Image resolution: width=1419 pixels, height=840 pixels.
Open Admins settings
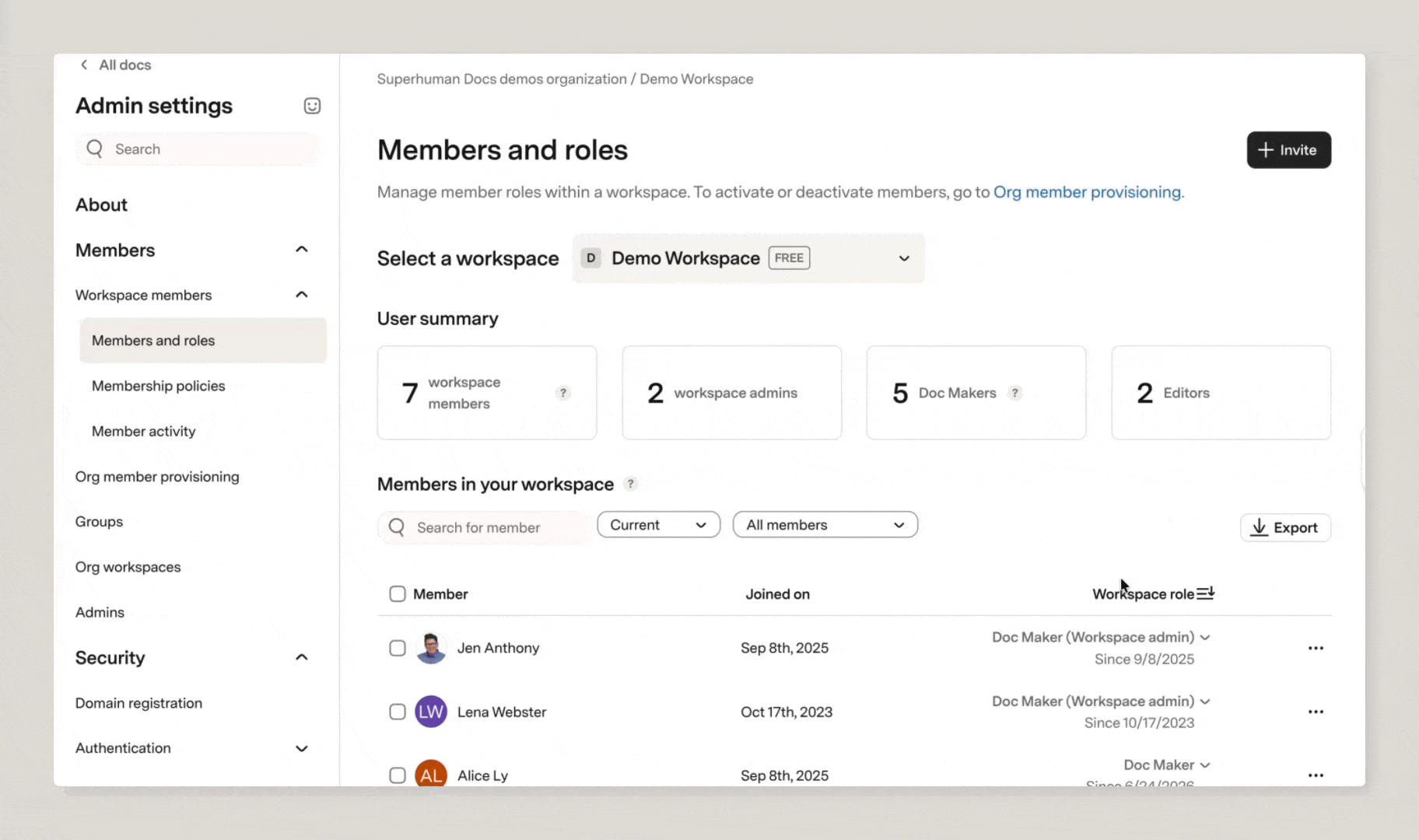point(100,612)
